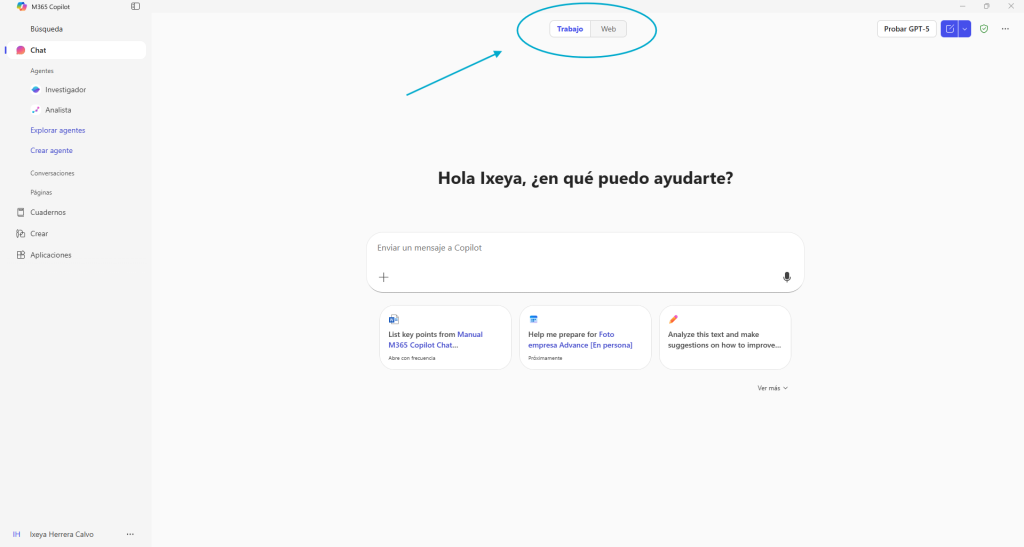Click the Crear agente link
The height and width of the screenshot is (547, 1024).
click(51, 150)
